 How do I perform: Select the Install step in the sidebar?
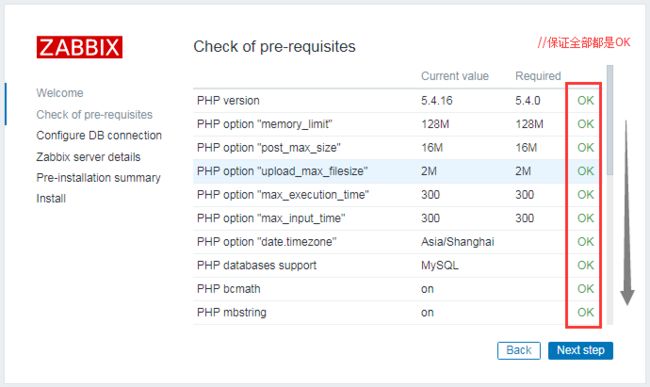pos(51,198)
